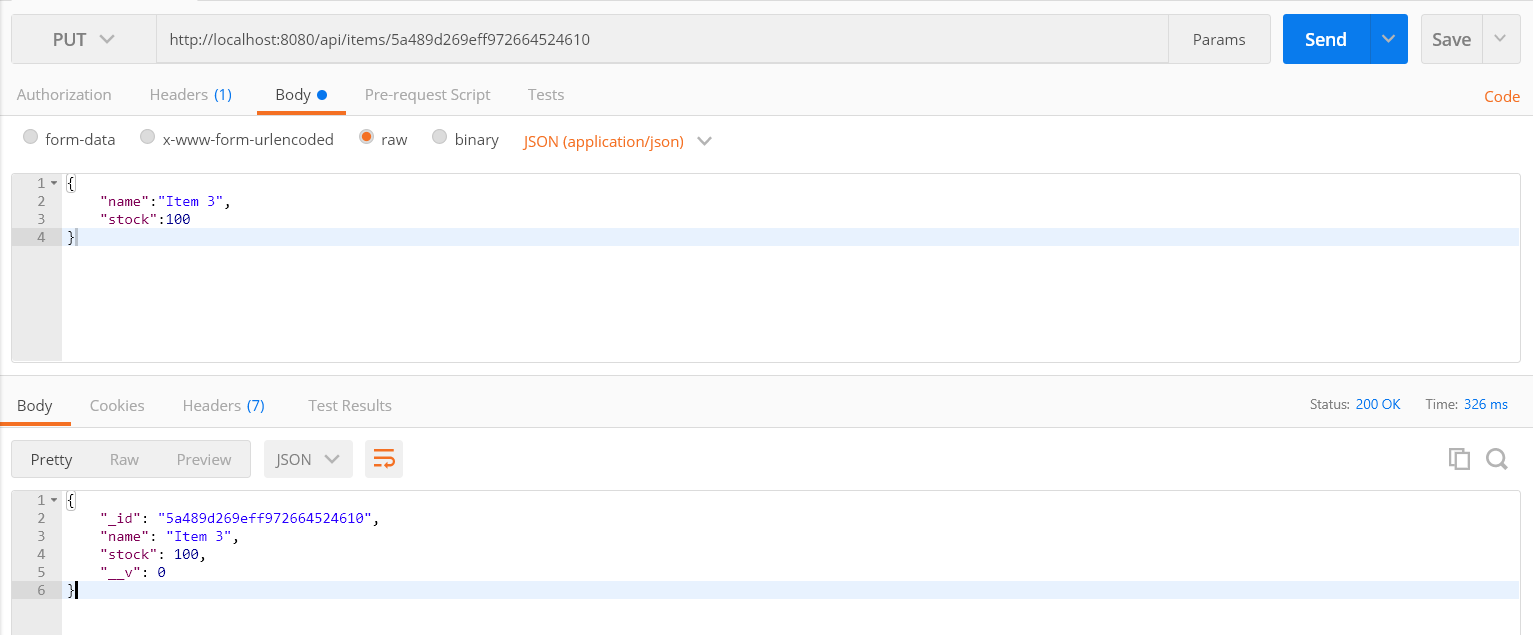Click the "name":"Item 3" request line
The height and width of the screenshot is (635, 1533).
pos(165,201)
